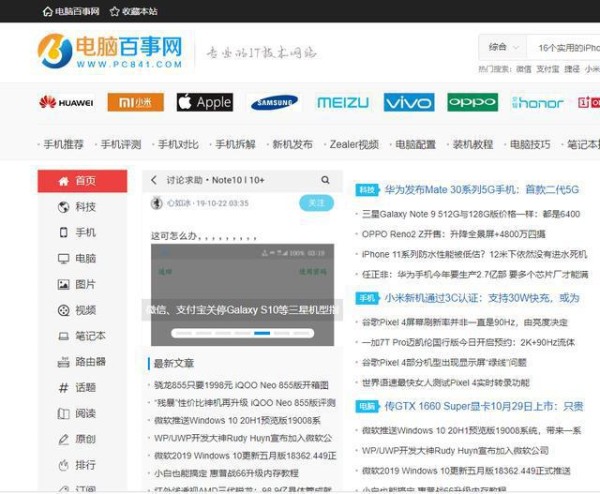The height and width of the screenshot is (494, 600).
Task: Open article 谷歌Pixel 4屏幕刷新率并非一直是90Hz
Action: 465,323
